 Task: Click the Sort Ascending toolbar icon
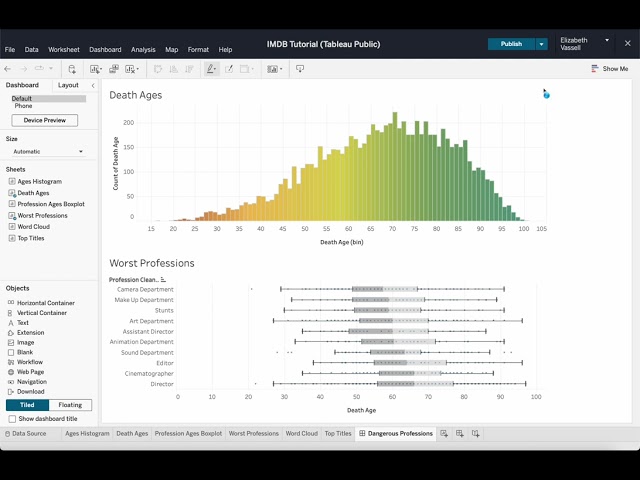click(x=173, y=69)
